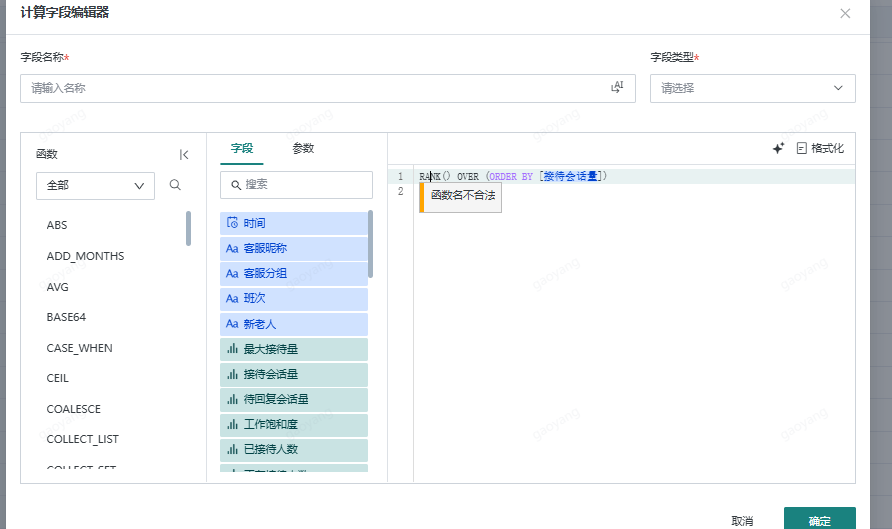Click the AI sparkle icon in editor toolbar
This screenshot has width=892, height=529.
[x=778, y=148]
